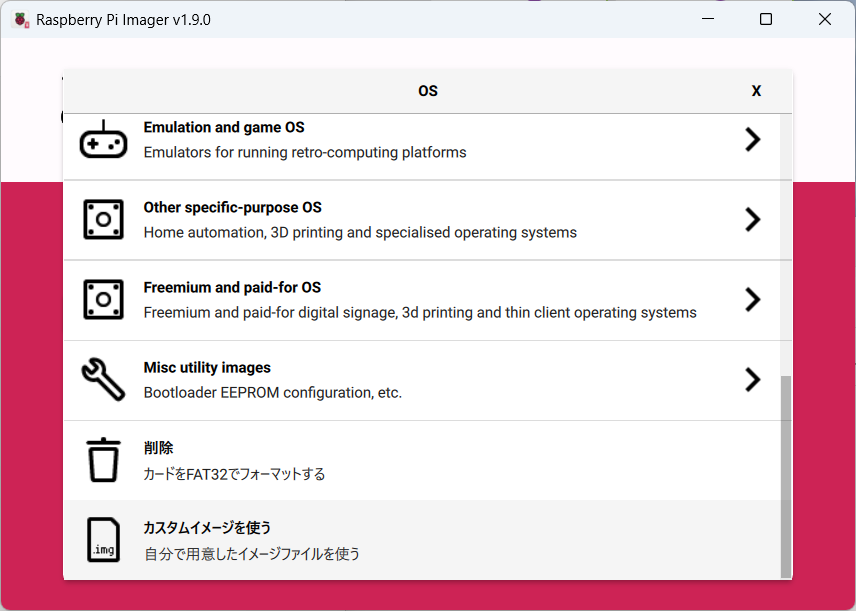Expand the Freemium and paid-for OS chevron
The image size is (856, 611).
click(x=753, y=300)
